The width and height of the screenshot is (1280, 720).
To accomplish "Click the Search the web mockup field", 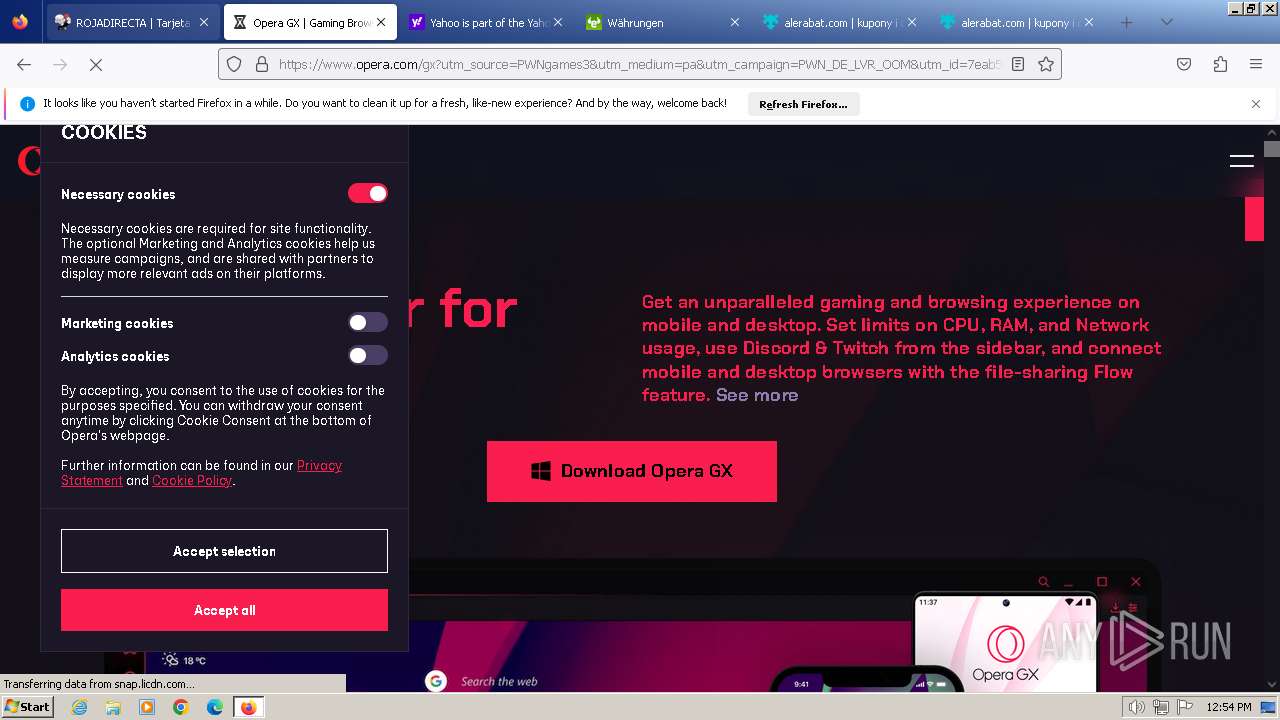I will (499, 682).
